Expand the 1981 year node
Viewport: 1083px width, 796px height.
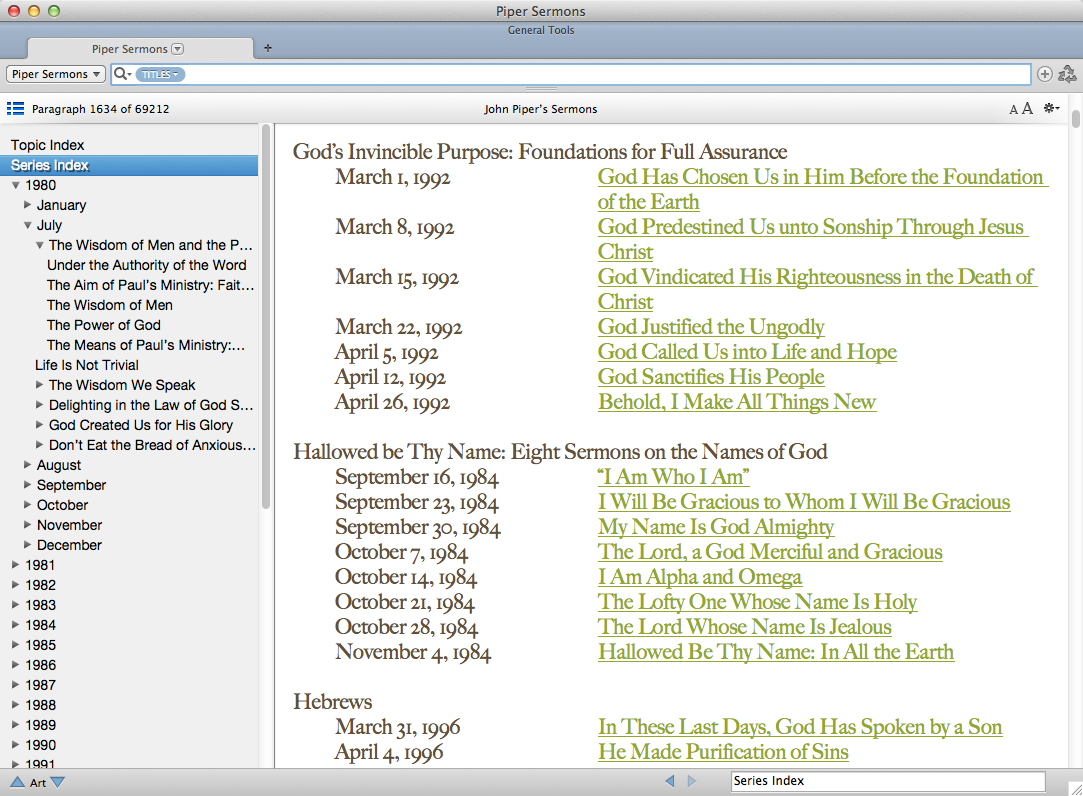pos(16,565)
